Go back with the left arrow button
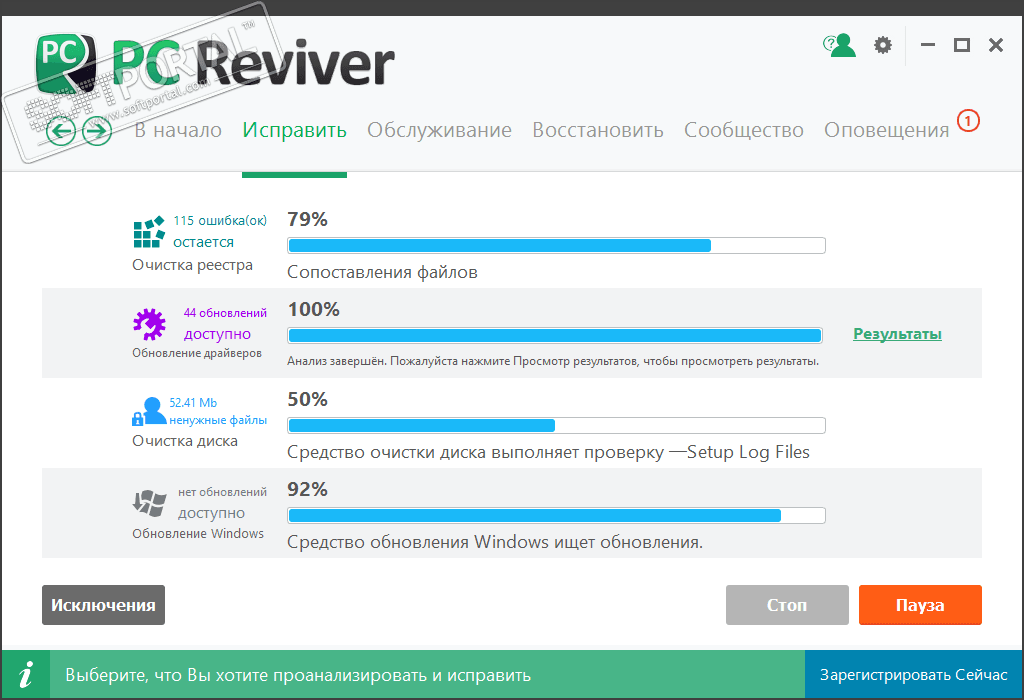Image resolution: width=1024 pixels, height=700 pixels. 61,131
